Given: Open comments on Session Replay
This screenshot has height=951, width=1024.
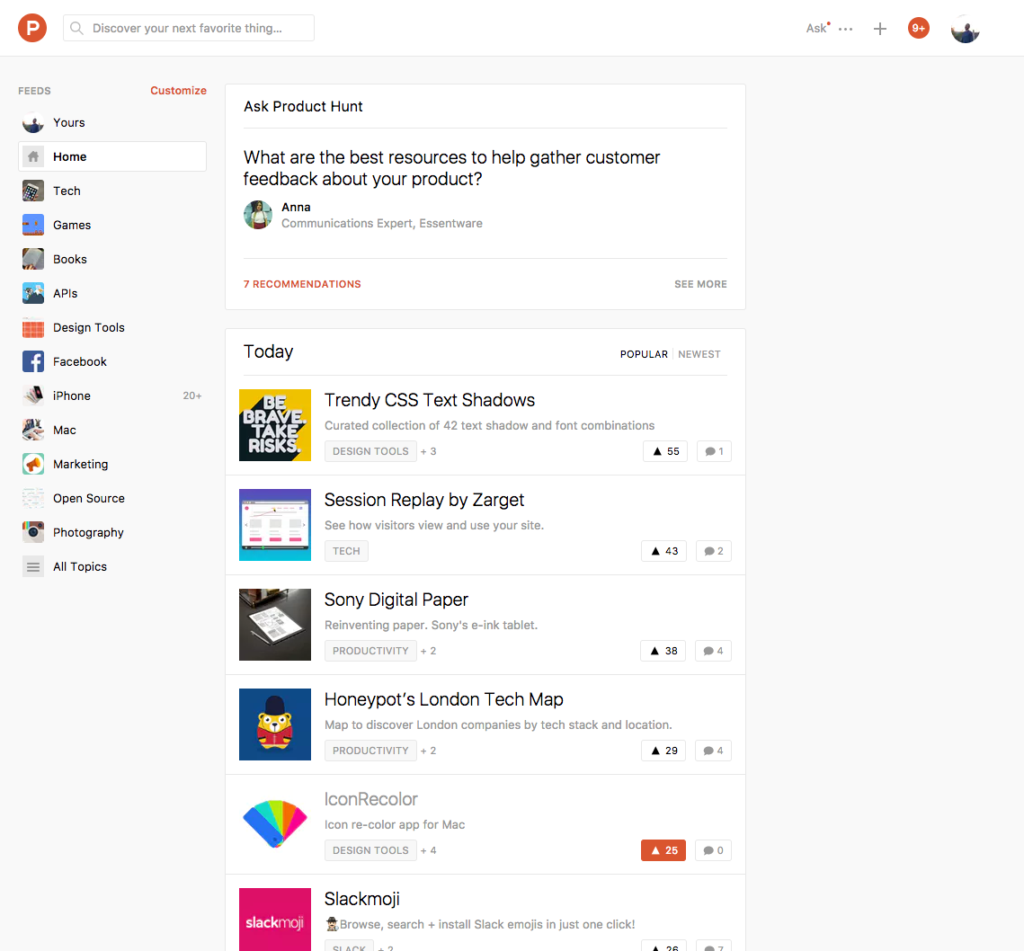Looking at the screenshot, I should [x=714, y=551].
